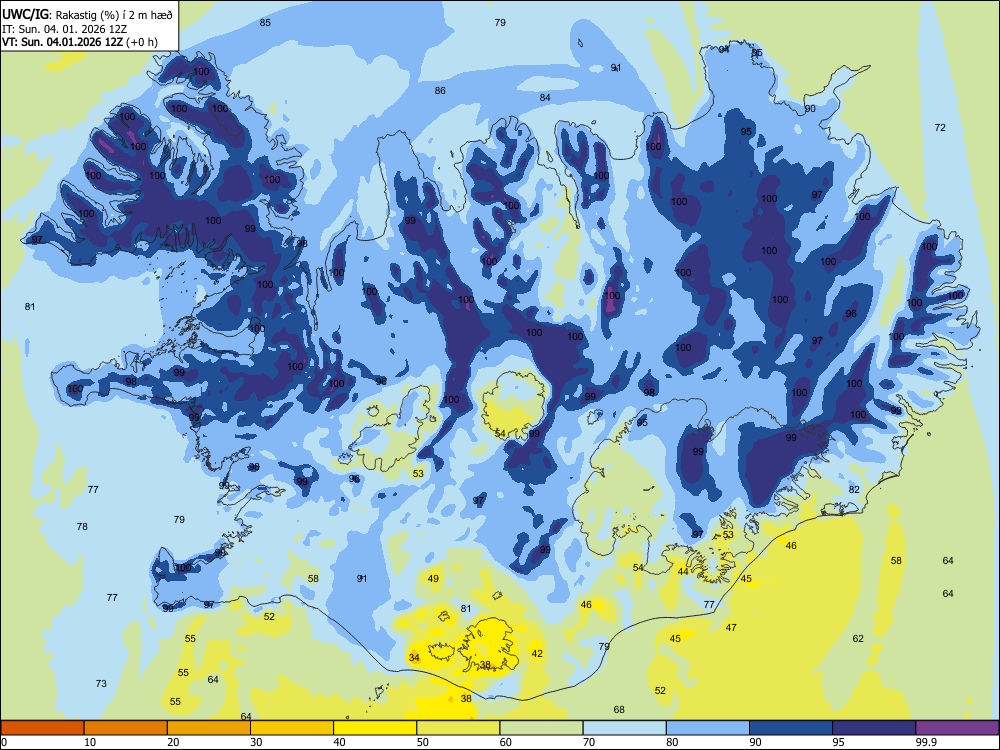1000x750 pixels.
Task: Click the legend label "40"
Action: coord(340,742)
